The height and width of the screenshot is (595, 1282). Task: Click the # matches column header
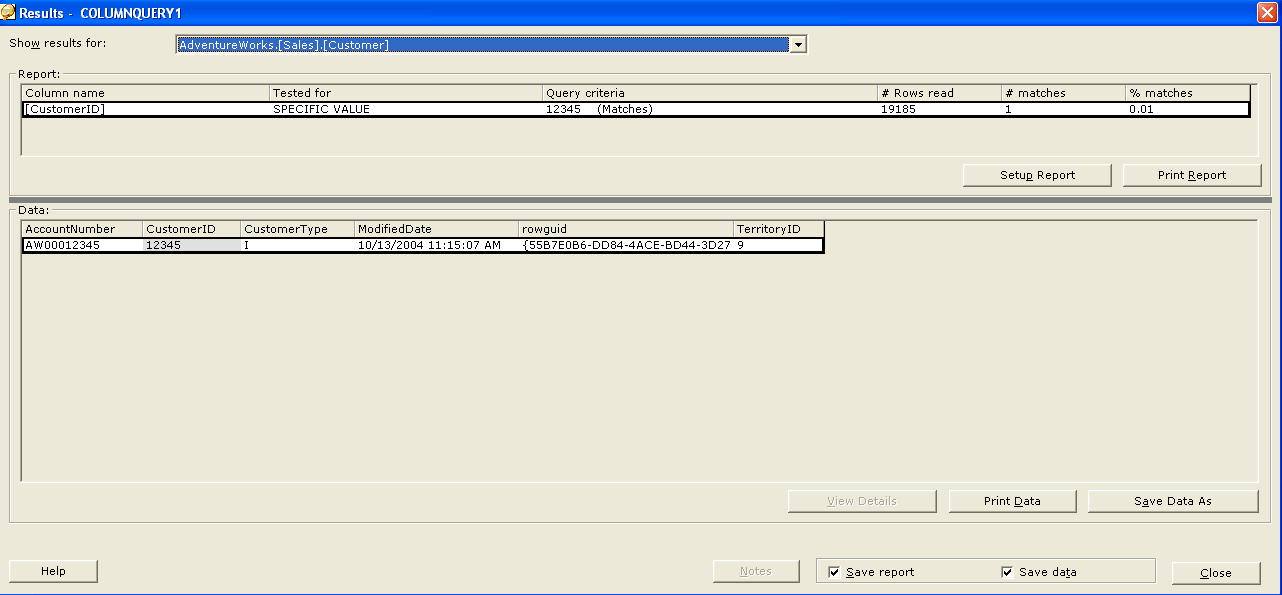point(1064,93)
